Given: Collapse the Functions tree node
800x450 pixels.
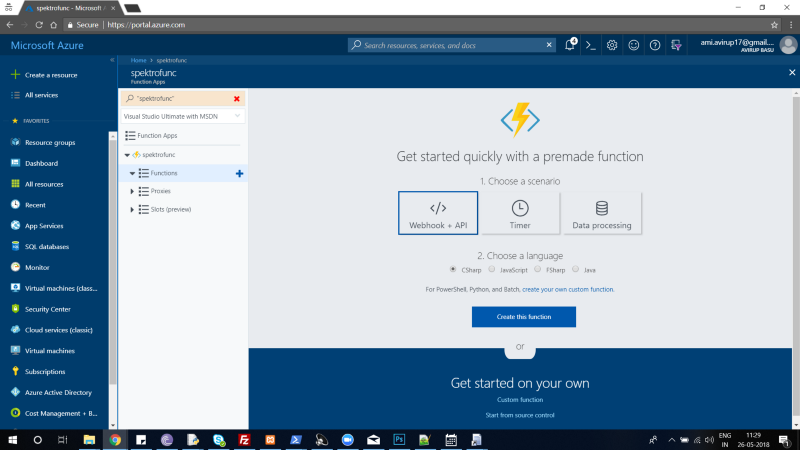Looking at the screenshot, I should (x=132, y=173).
